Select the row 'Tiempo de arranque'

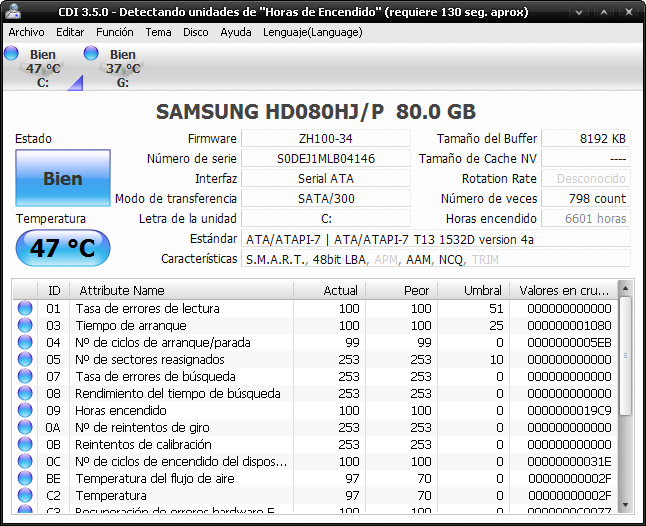point(315,325)
